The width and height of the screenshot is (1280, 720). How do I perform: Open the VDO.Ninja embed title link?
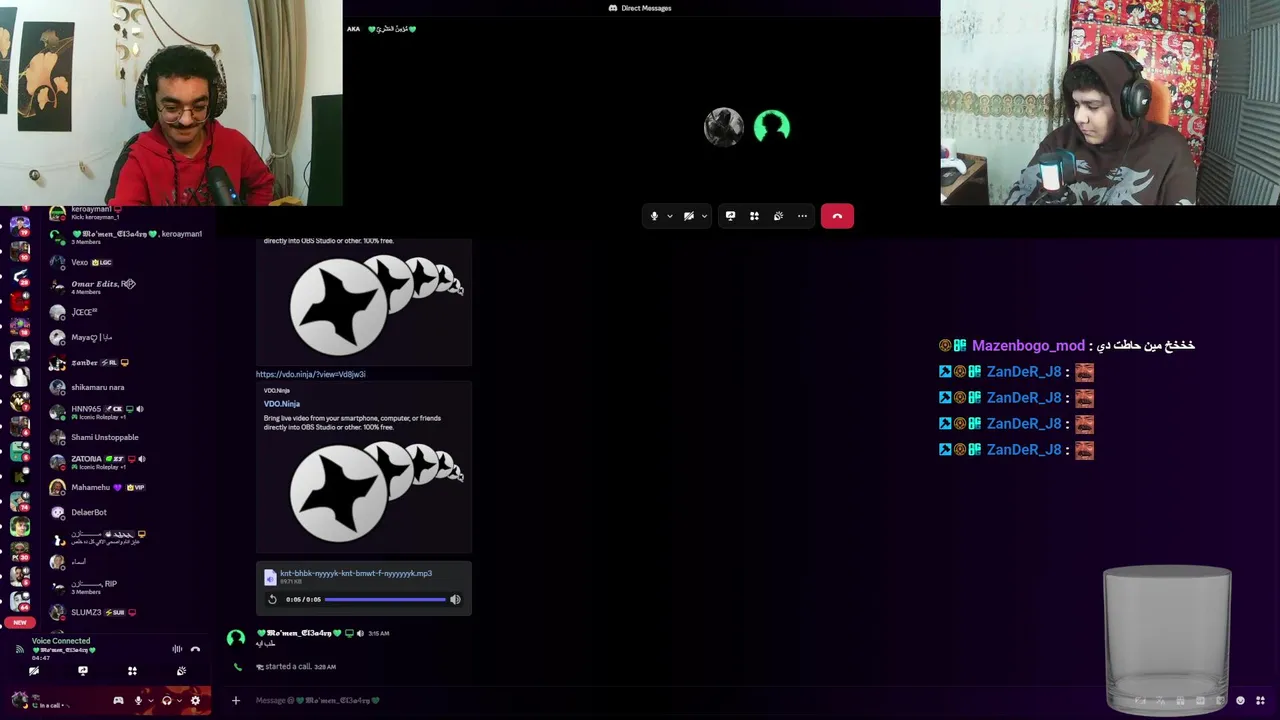(x=282, y=404)
